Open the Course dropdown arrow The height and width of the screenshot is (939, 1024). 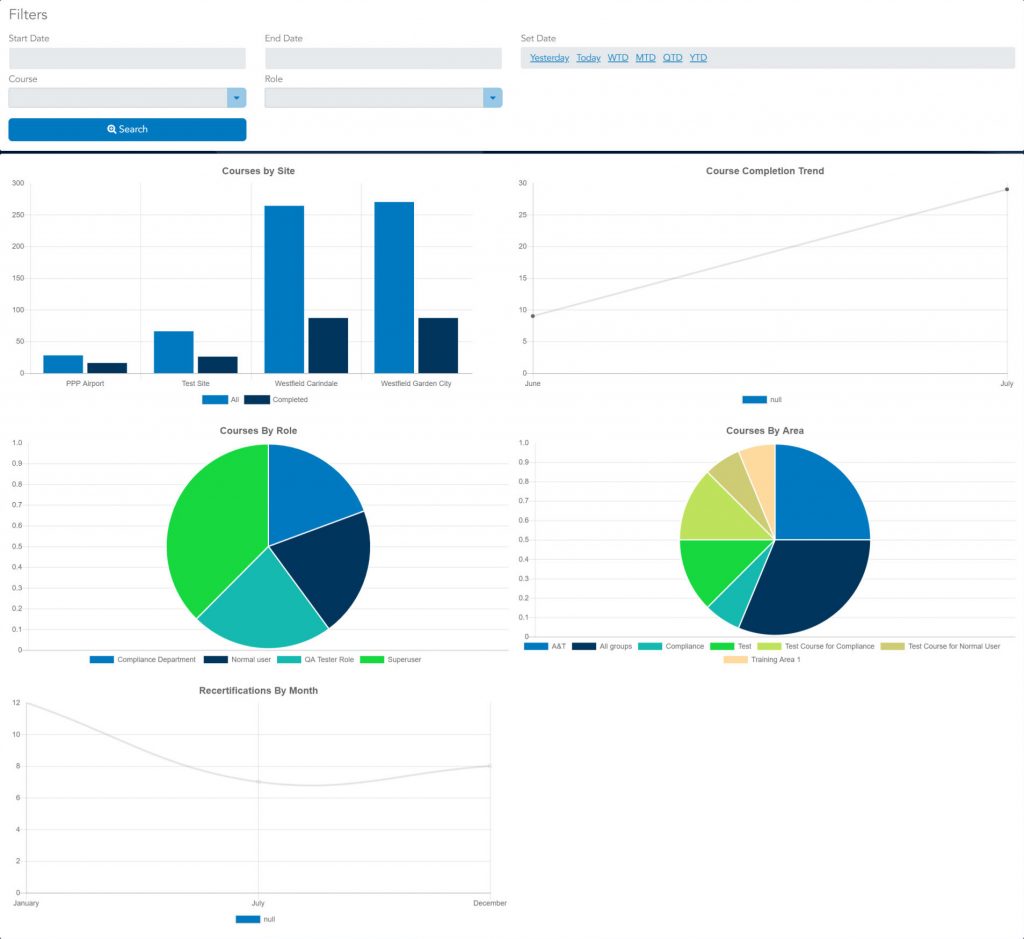(x=236, y=98)
